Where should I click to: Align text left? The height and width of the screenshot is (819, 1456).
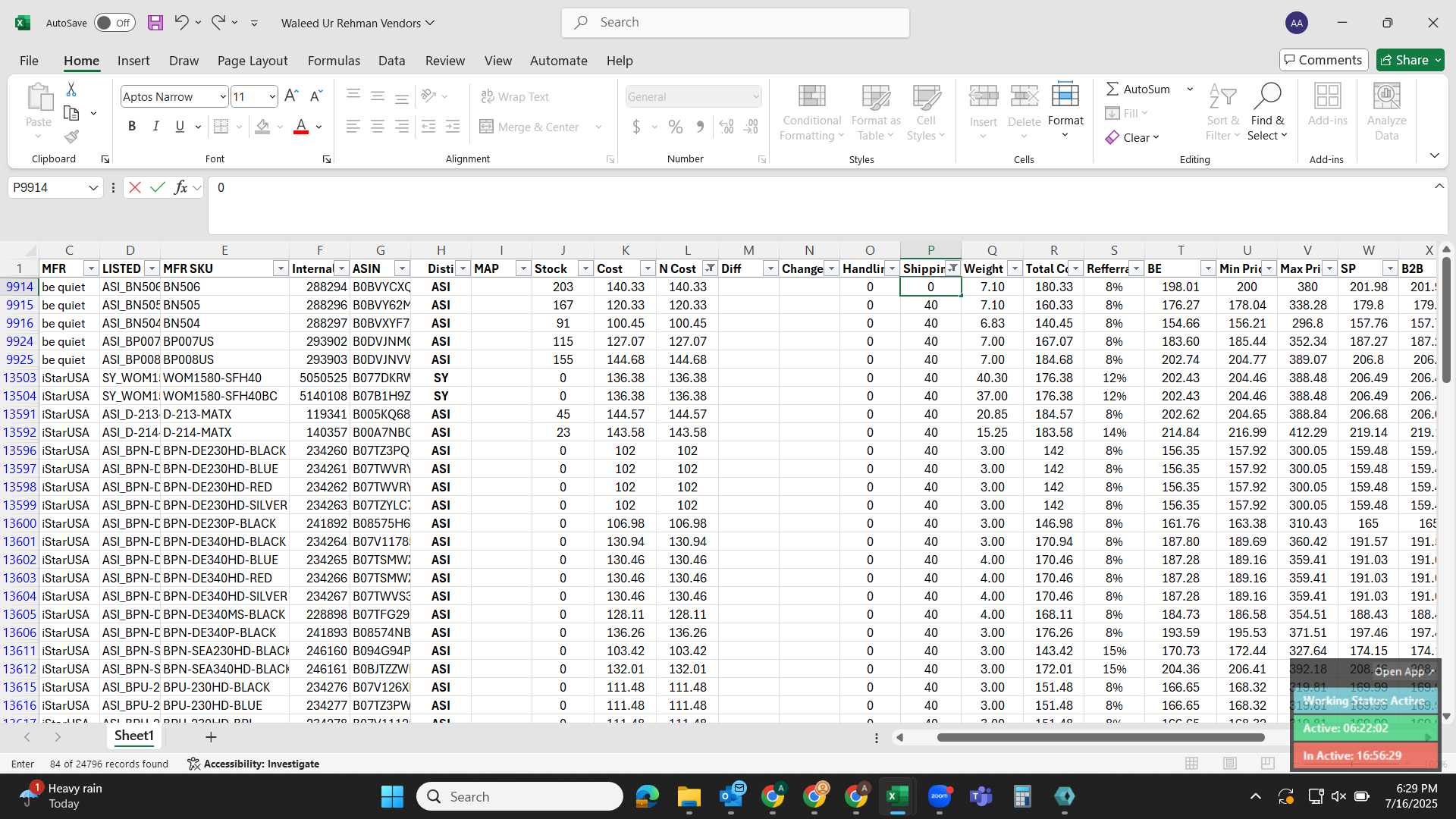click(x=353, y=127)
